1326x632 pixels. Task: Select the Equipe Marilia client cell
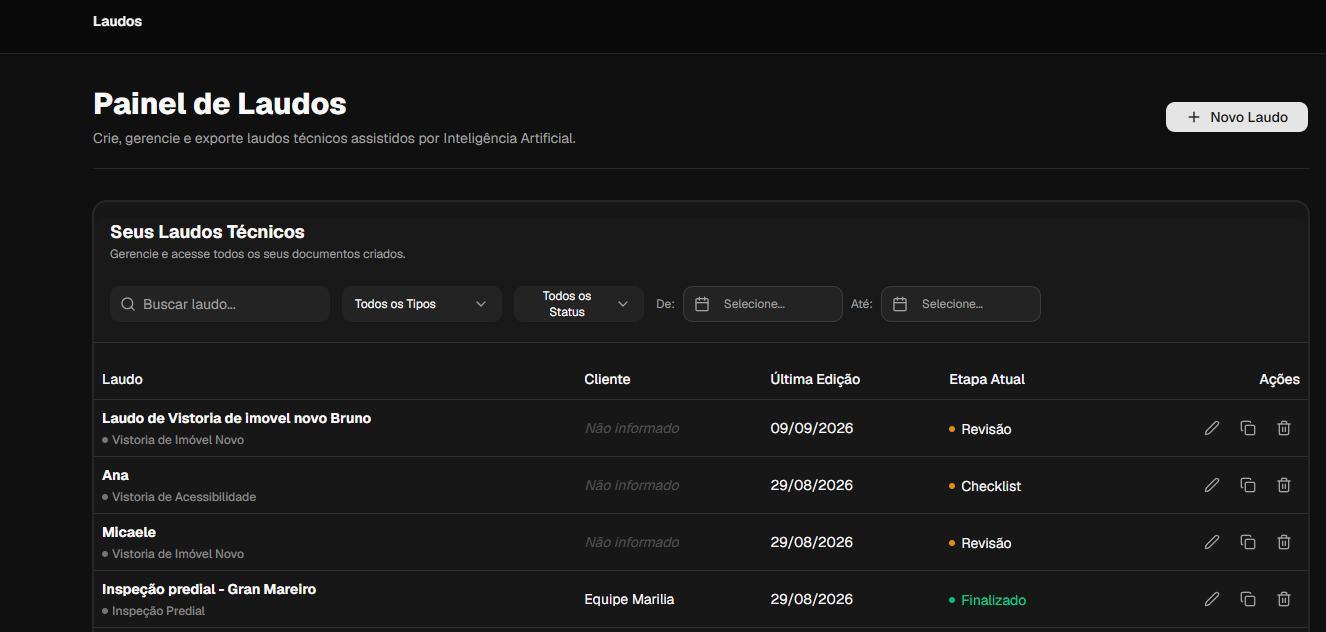click(629, 599)
